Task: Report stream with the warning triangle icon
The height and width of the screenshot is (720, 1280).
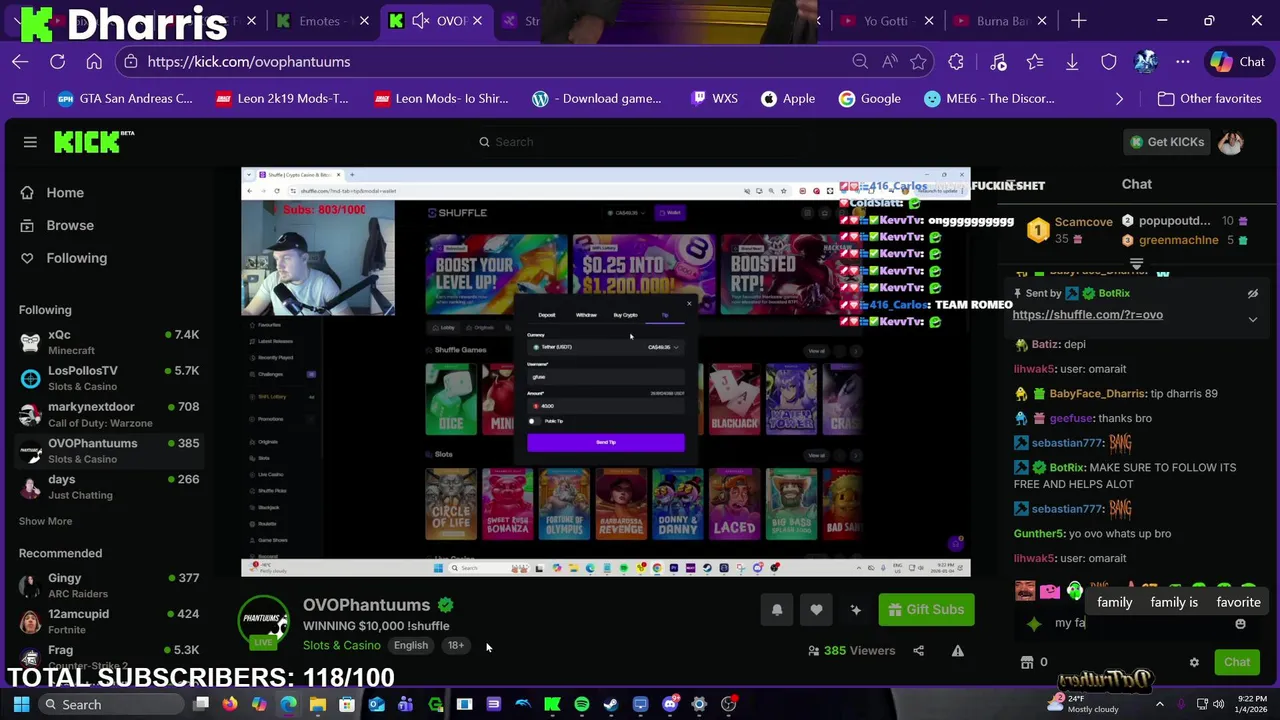Action: click(958, 651)
